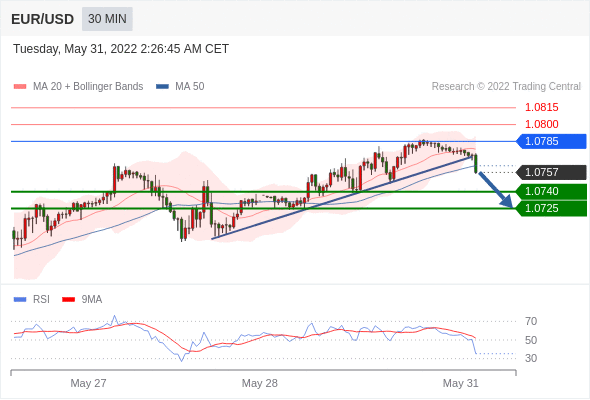
Task: Click the blue downward forecast arrow
Action: (x=495, y=190)
